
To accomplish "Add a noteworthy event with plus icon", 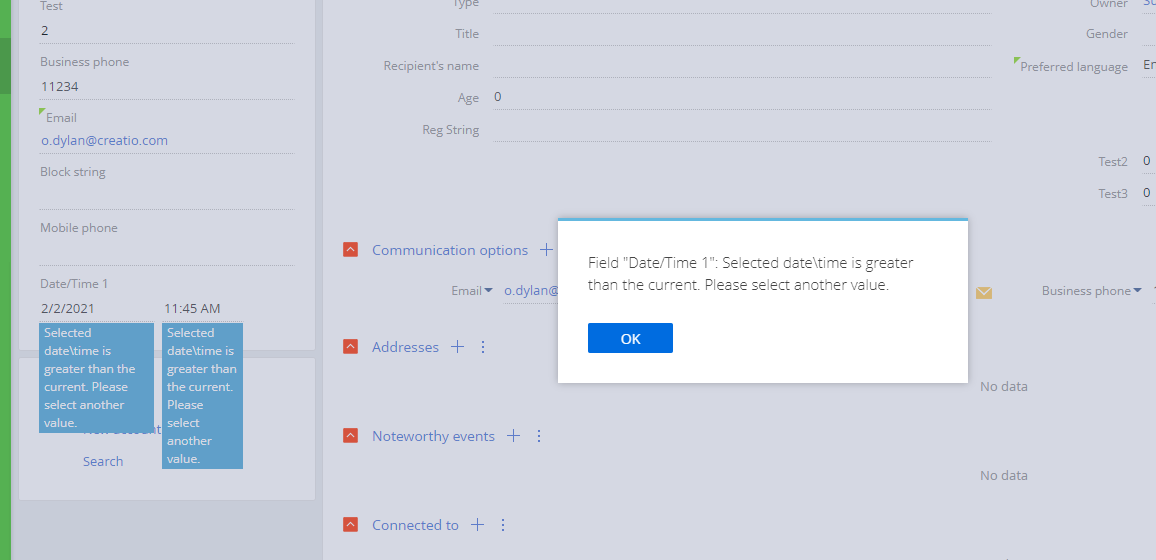I will [513, 435].
